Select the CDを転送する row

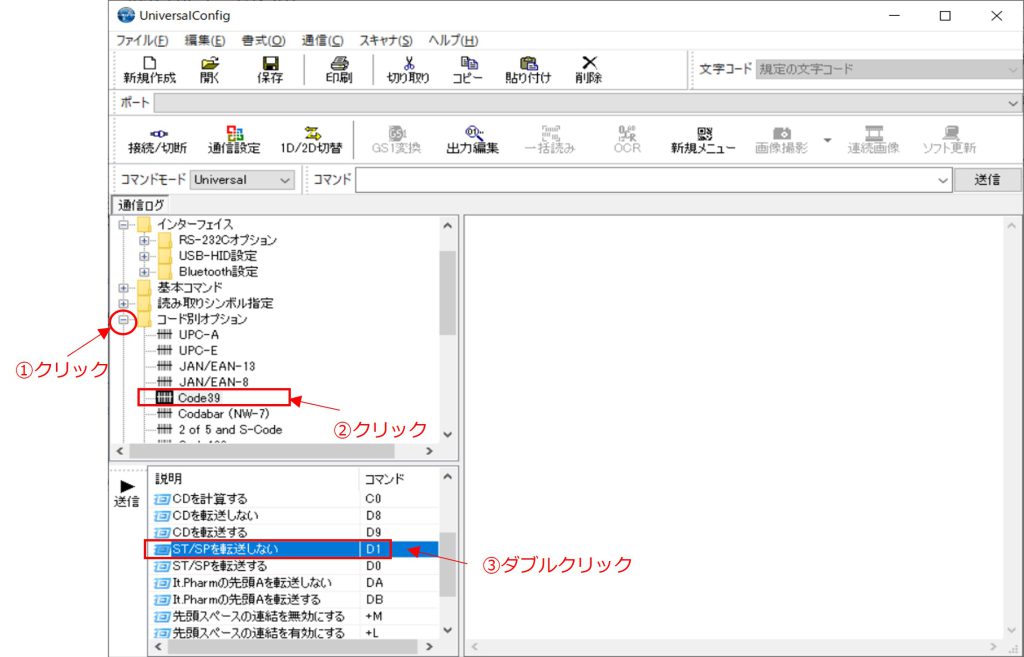[294, 532]
